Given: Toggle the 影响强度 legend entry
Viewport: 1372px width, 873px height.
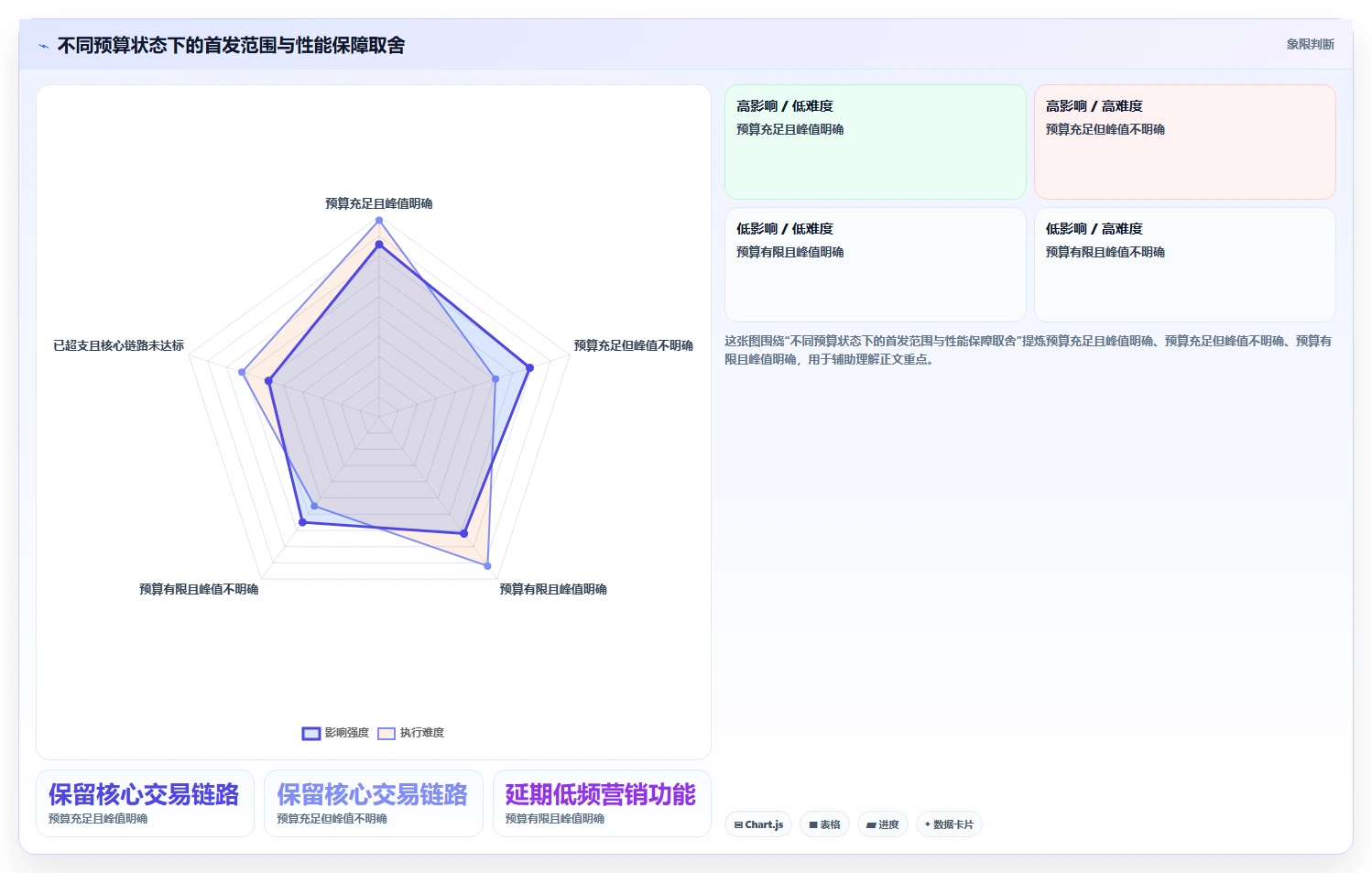Looking at the screenshot, I should point(335,733).
